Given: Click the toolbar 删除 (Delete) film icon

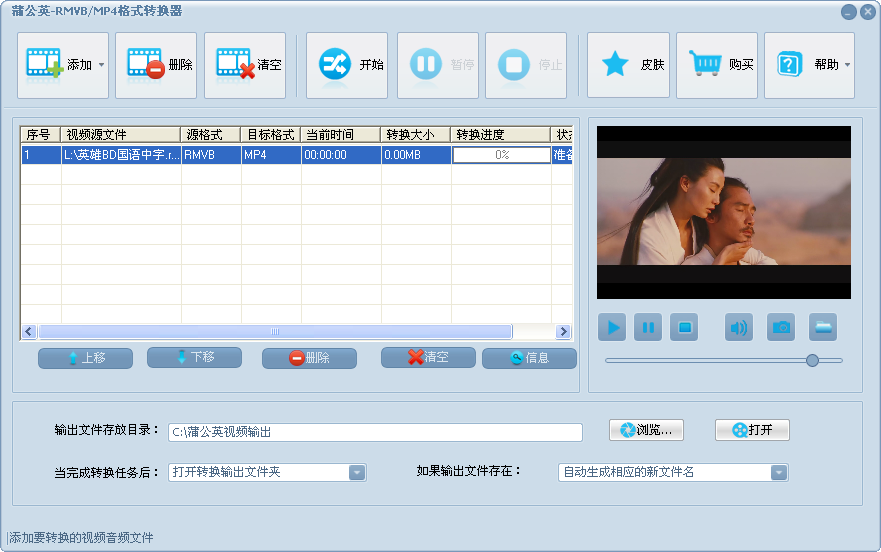Looking at the screenshot, I should [146, 64].
